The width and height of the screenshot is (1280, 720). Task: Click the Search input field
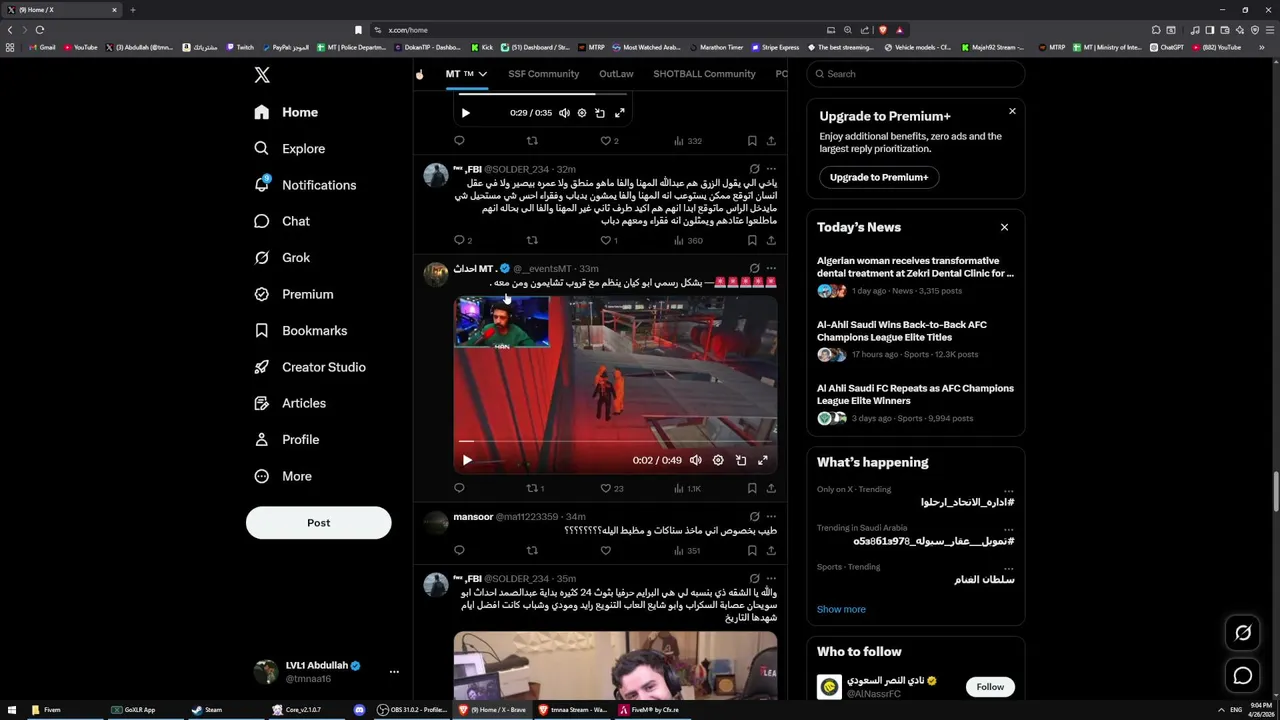916,74
